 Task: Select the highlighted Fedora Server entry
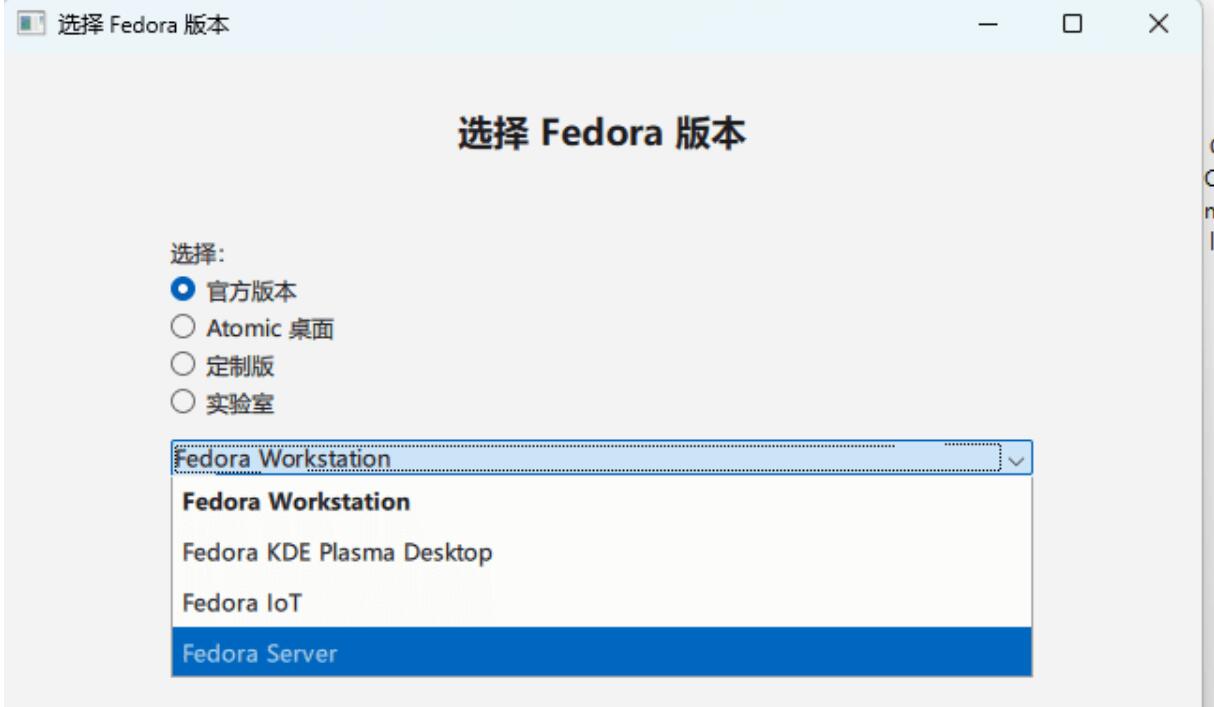tap(260, 654)
